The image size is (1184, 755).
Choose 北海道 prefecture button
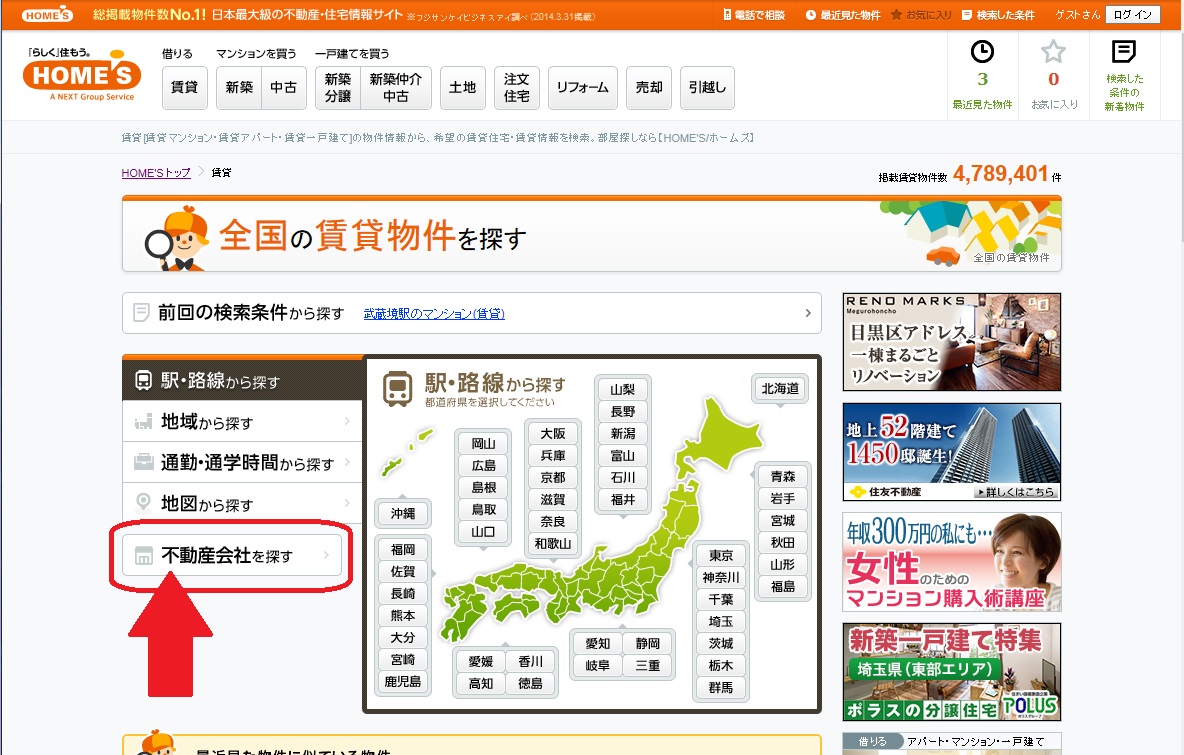tap(780, 388)
